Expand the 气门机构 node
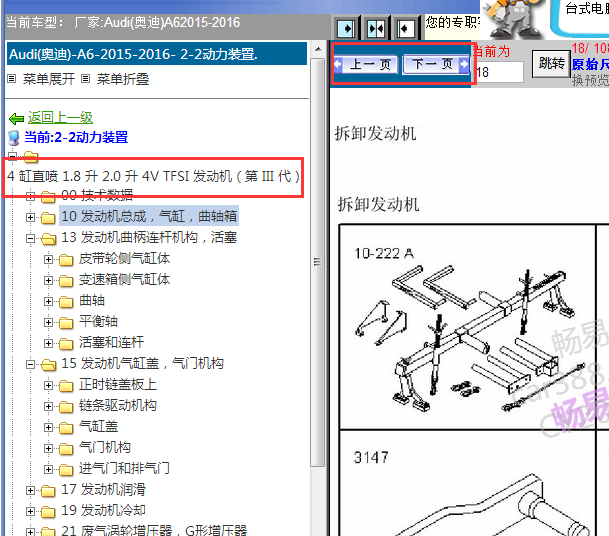Image resolution: width=609 pixels, height=536 pixels. click(x=48, y=448)
